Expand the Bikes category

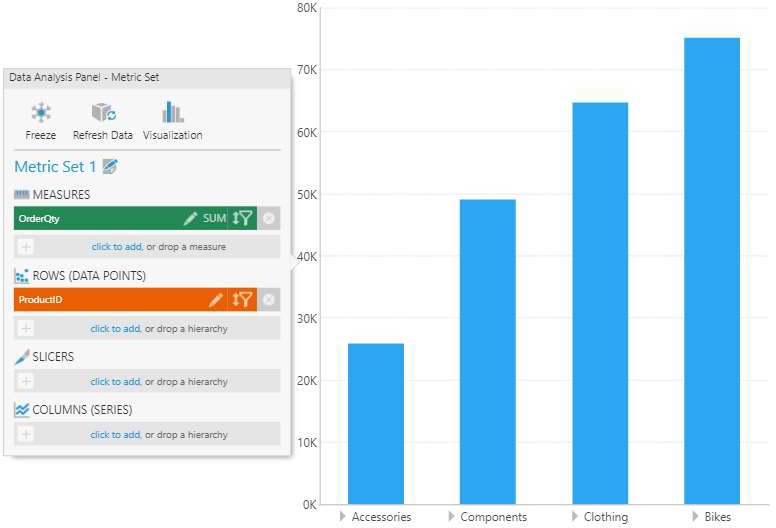pos(695,517)
